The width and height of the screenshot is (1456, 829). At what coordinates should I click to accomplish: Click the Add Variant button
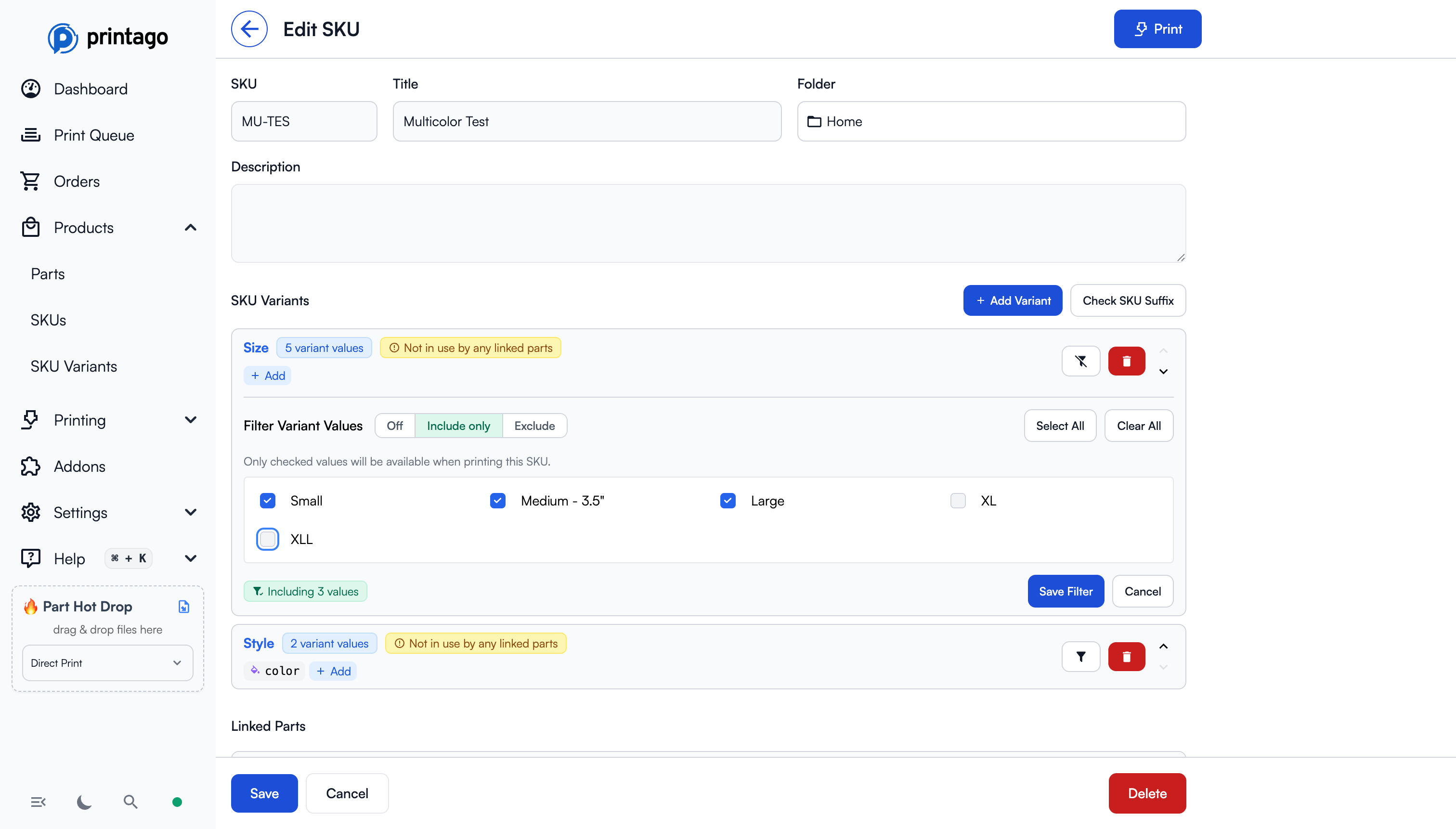point(1012,300)
